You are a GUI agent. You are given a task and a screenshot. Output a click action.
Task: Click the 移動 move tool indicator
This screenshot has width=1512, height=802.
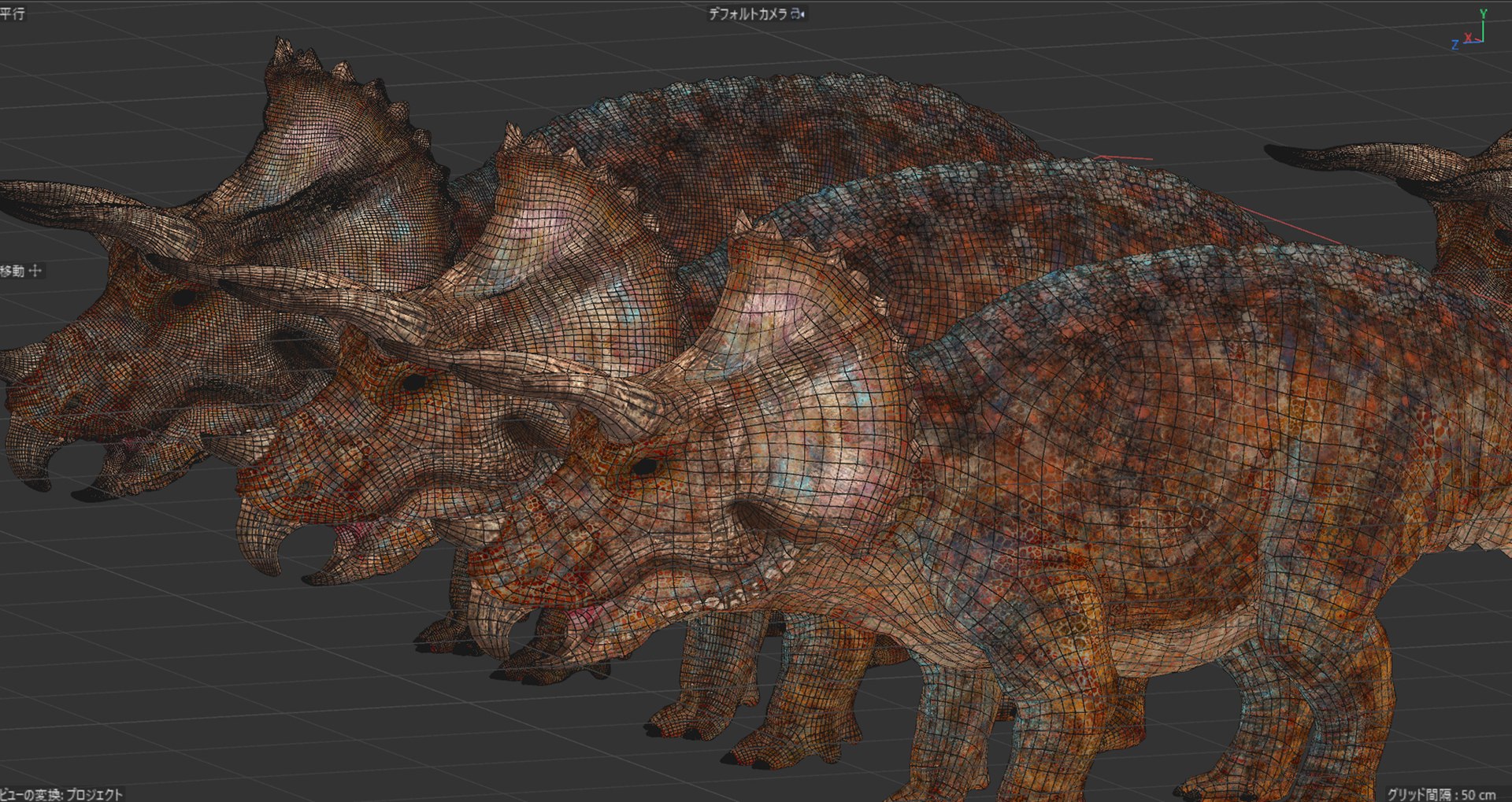click(x=21, y=271)
